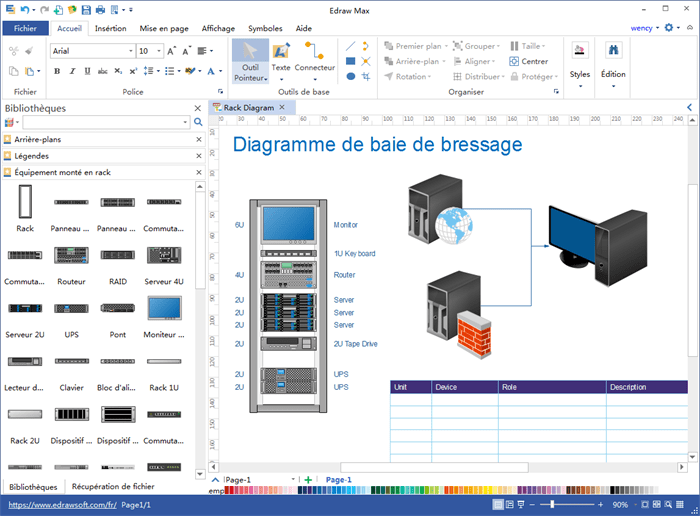Viewport: 700px width, 516px height.
Task: Select the UPS shape in library
Action: coord(71,308)
